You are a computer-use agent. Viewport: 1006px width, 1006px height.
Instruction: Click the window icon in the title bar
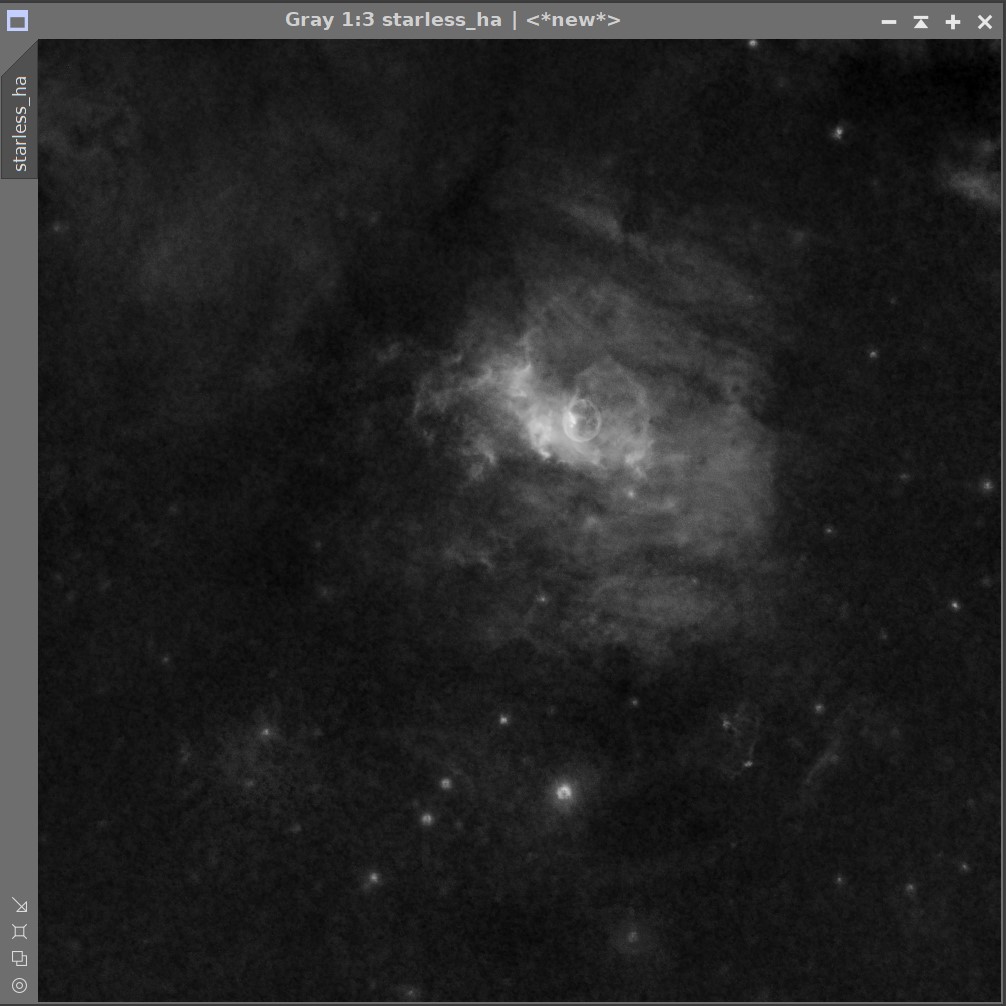click(x=17, y=21)
